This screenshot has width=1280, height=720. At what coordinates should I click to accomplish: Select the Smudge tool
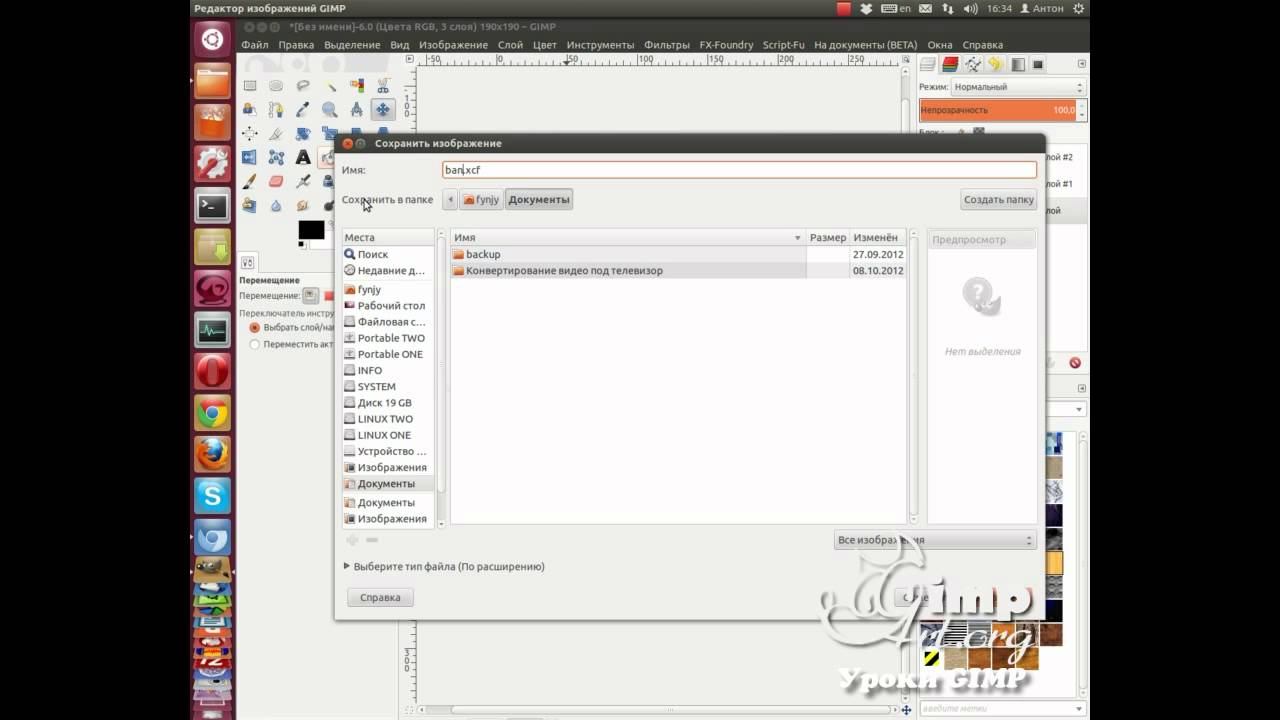click(x=303, y=205)
